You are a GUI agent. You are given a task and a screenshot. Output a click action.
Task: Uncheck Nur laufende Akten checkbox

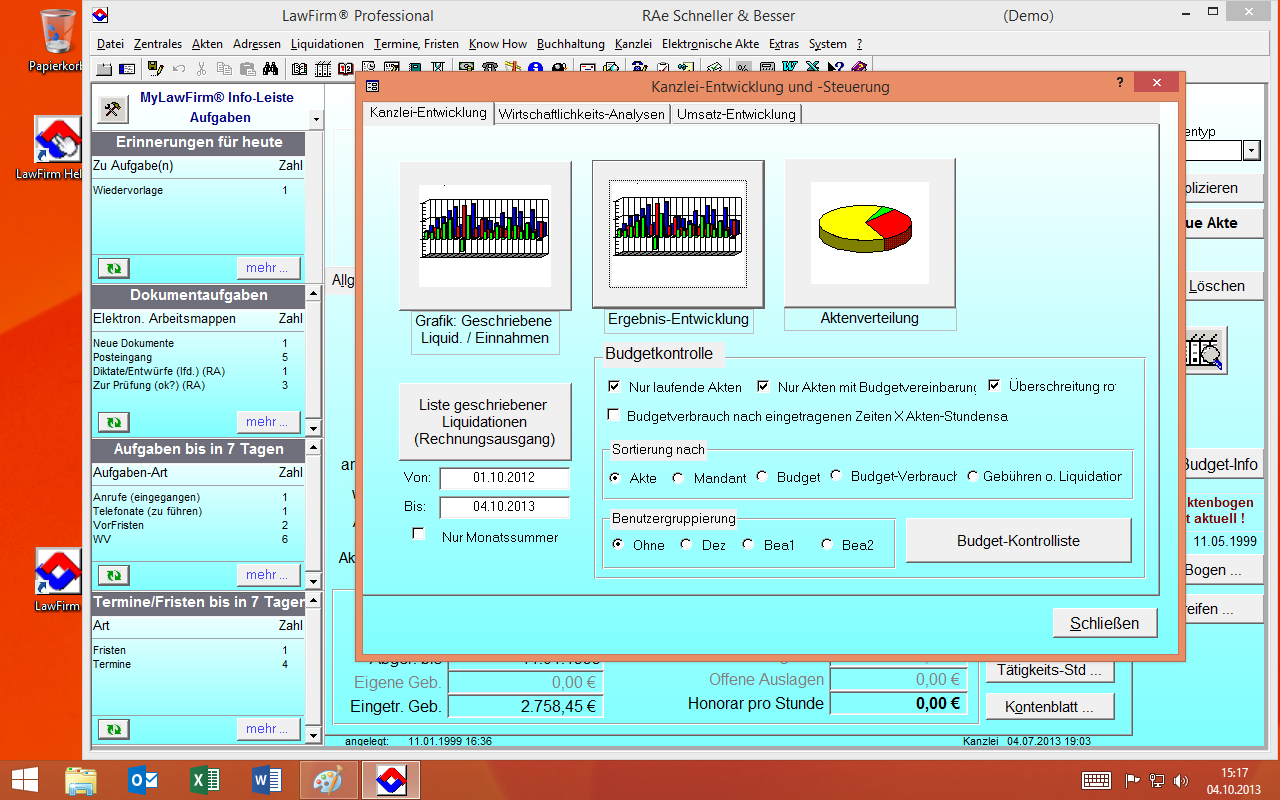[x=614, y=386]
